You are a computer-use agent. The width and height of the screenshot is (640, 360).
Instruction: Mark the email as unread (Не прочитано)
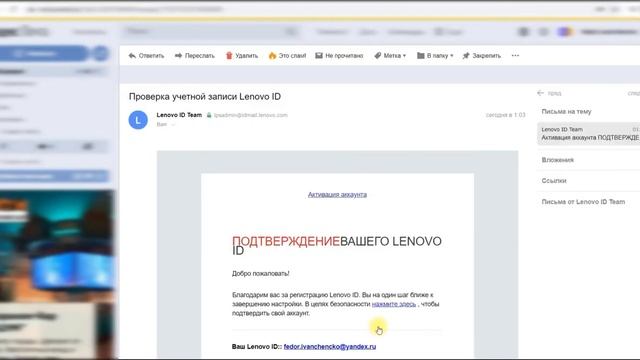pyautogui.click(x=339, y=56)
